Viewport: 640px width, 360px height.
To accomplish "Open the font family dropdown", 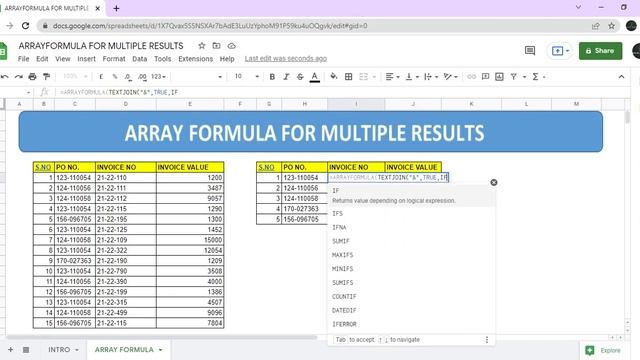I will (x=198, y=77).
